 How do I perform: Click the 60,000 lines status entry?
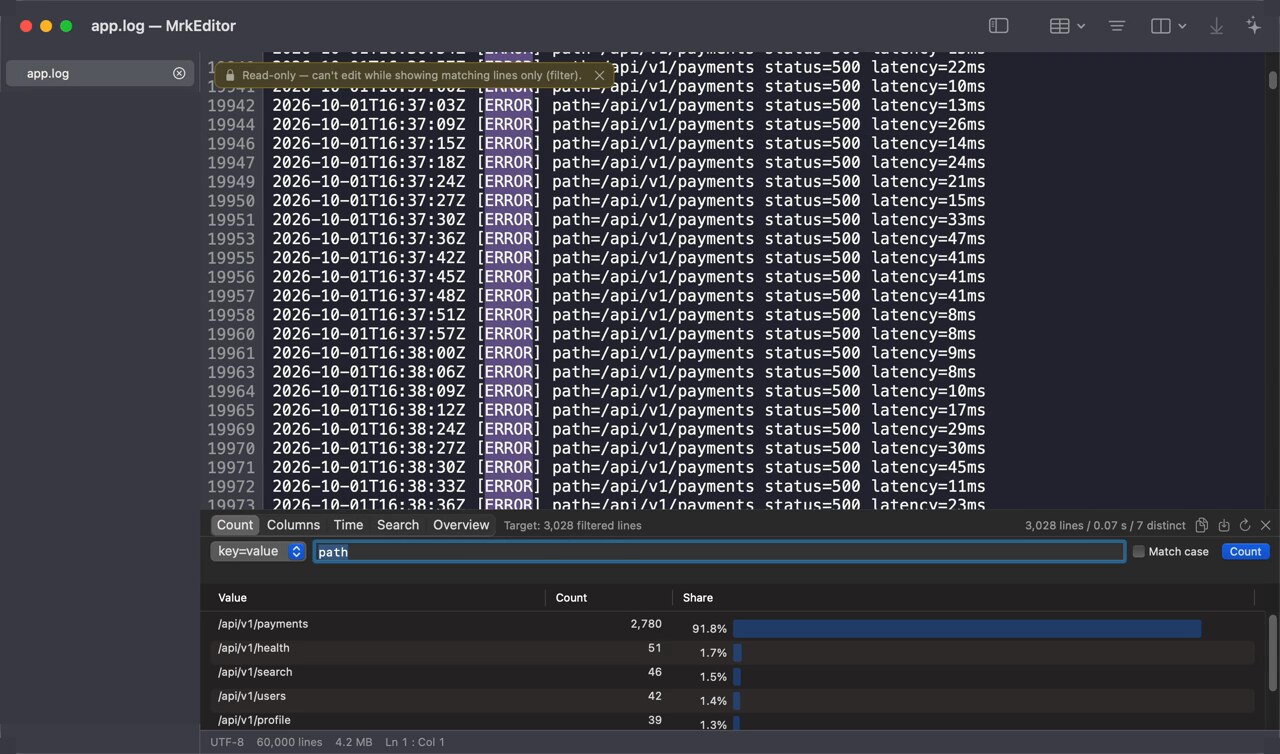[x=289, y=742]
